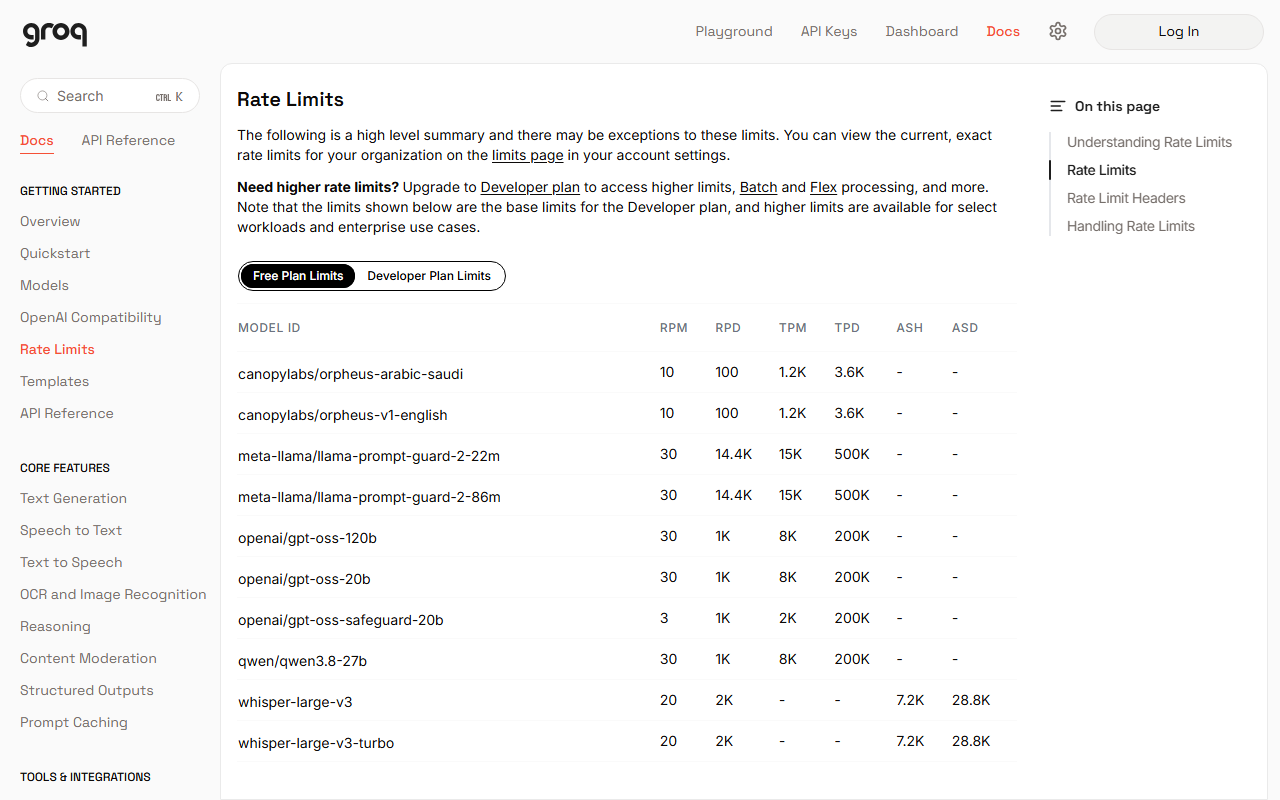This screenshot has height=800, width=1280.
Task: Click model ID openai/gpt-oss-120b
Action: 307,538
